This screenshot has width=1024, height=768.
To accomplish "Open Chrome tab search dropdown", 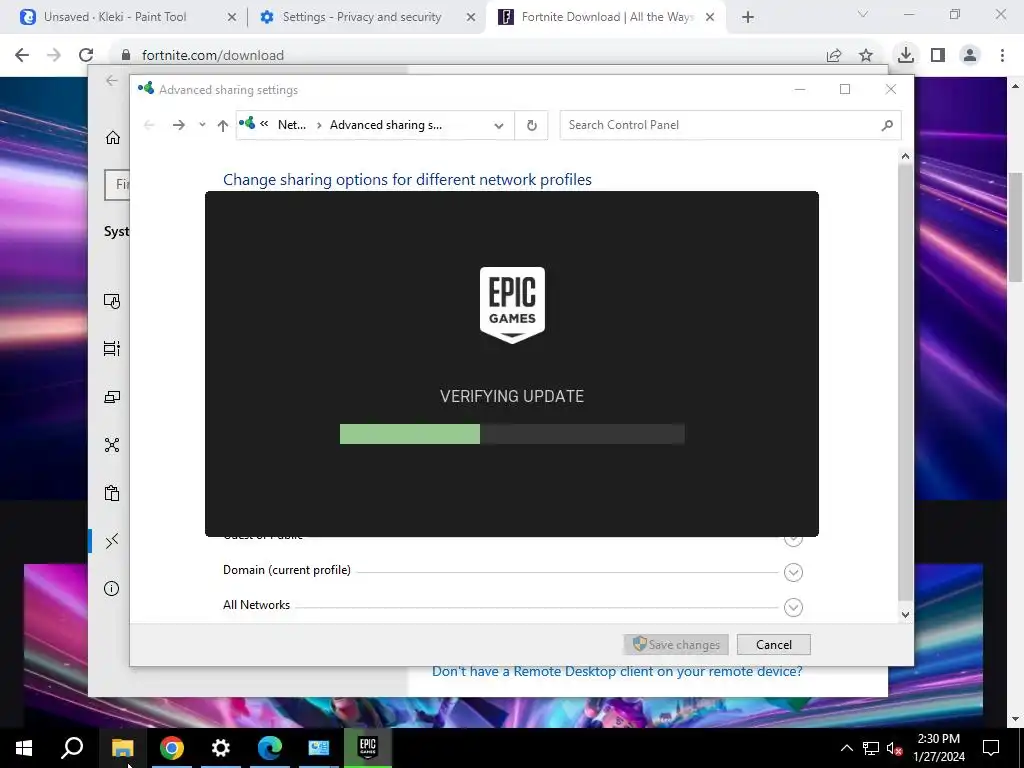I will [863, 14].
